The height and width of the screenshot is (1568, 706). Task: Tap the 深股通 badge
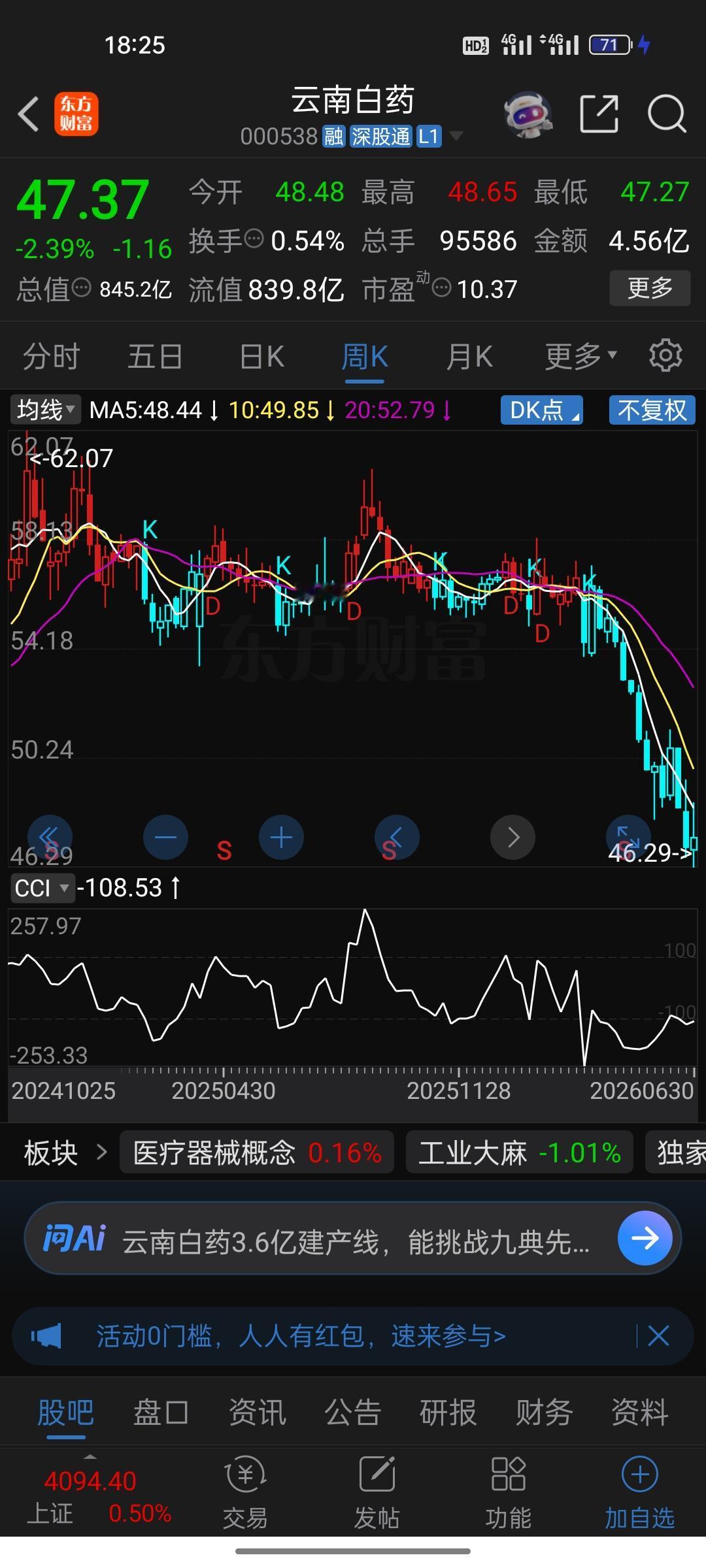(x=381, y=137)
